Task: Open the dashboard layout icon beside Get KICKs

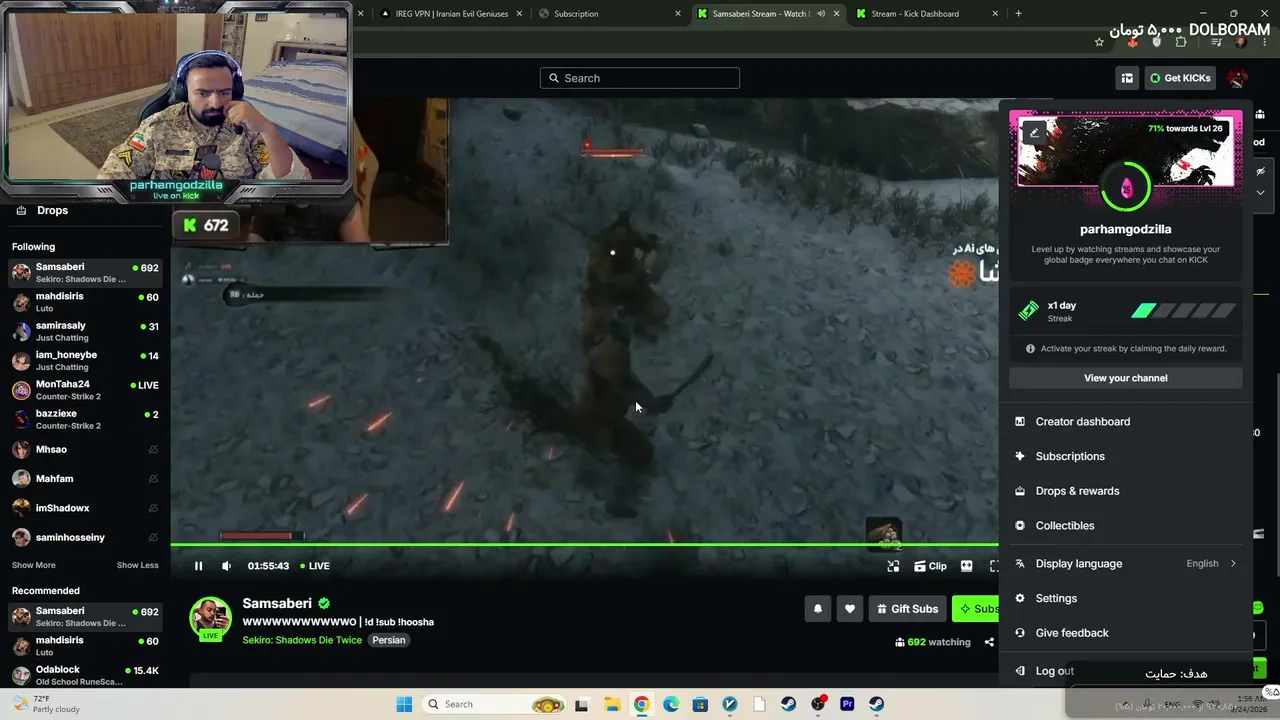Action: tap(1127, 78)
